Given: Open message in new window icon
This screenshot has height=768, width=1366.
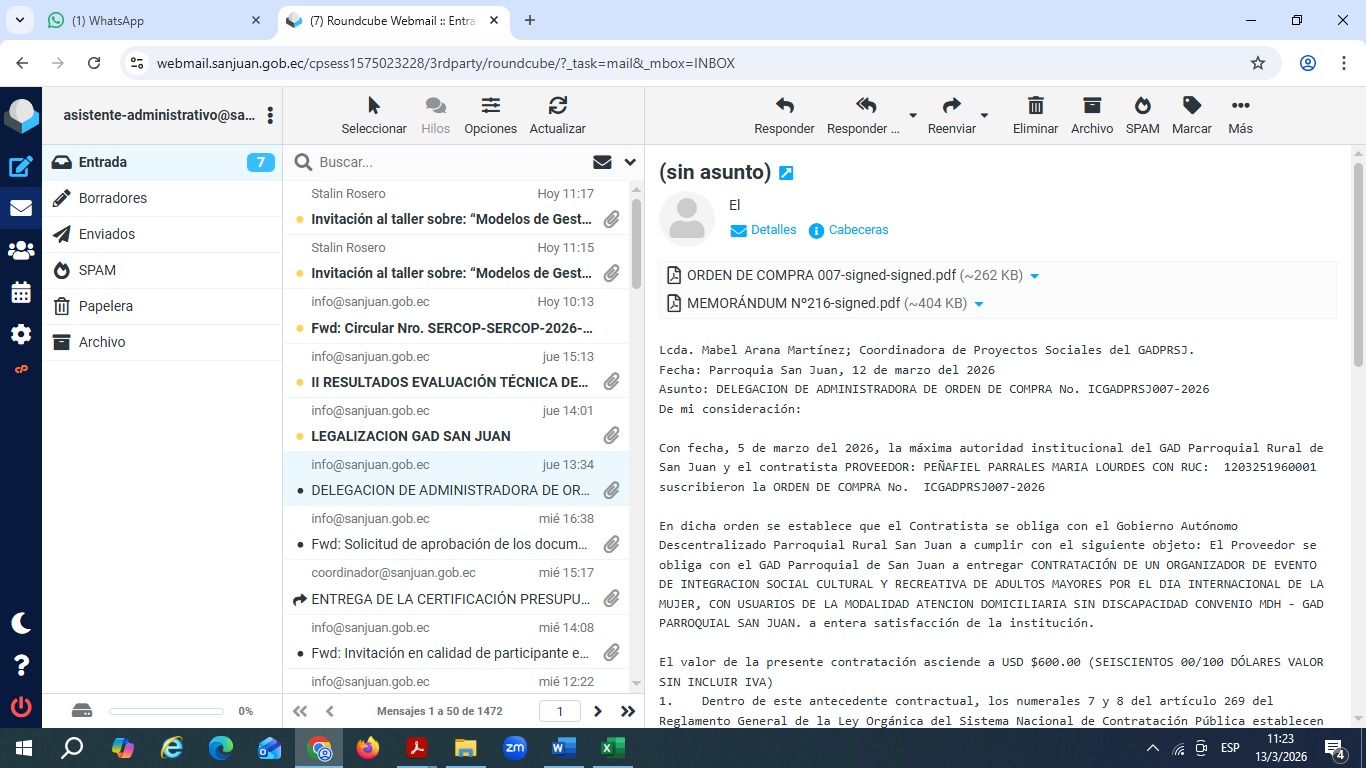Looking at the screenshot, I should [x=786, y=173].
